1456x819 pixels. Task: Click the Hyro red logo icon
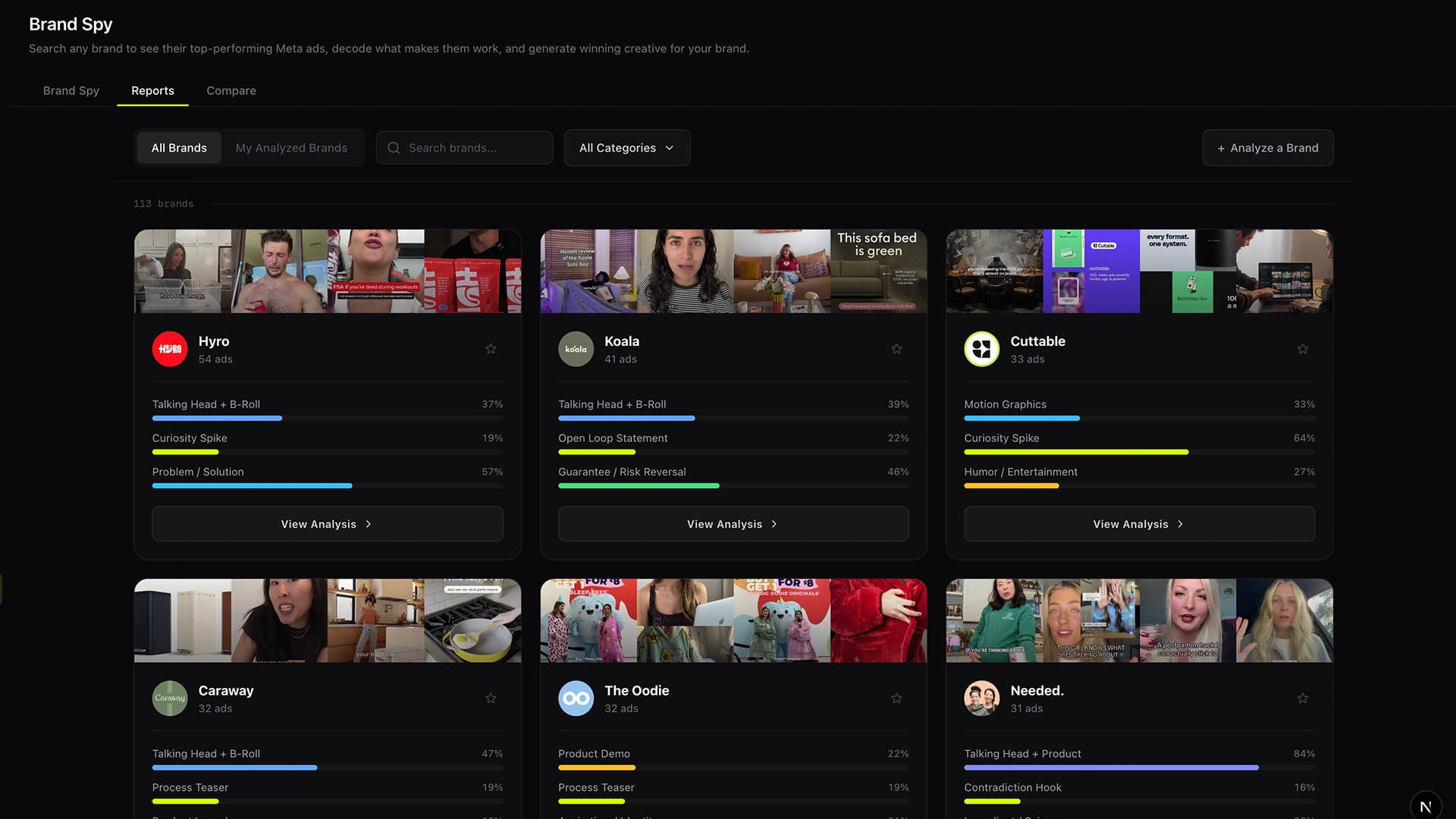click(x=170, y=349)
